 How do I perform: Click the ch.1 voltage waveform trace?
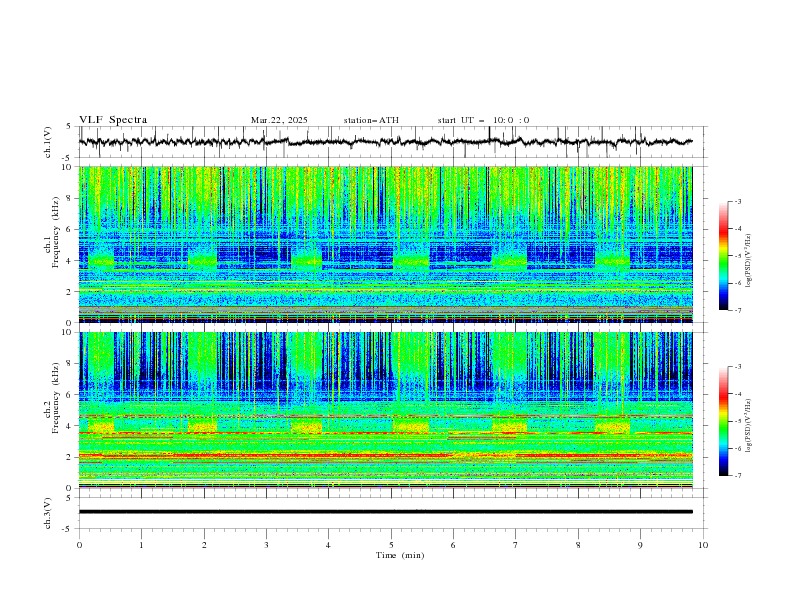pos(385,142)
